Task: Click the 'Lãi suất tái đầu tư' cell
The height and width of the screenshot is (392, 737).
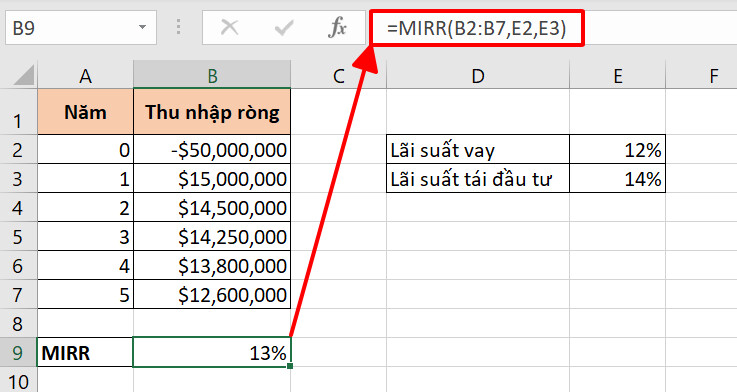Action: [x=478, y=179]
